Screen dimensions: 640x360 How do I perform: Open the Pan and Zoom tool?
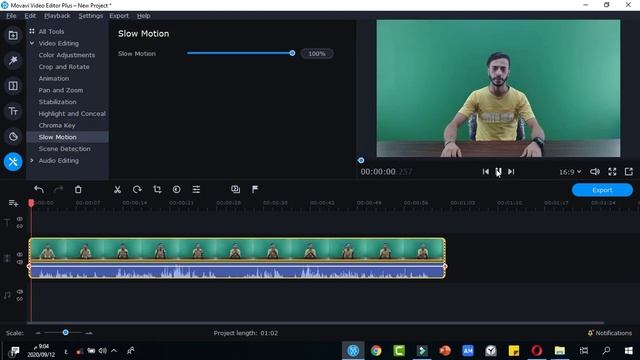coord(60,90)
